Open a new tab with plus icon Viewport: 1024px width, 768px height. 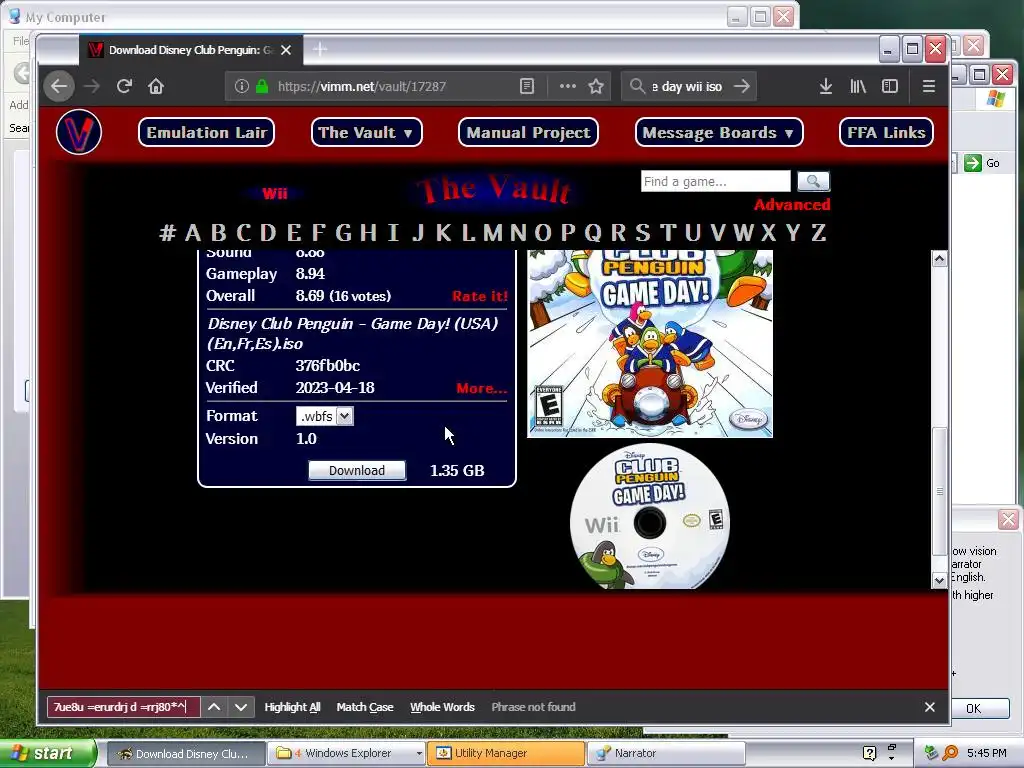(x=320, y=50)
